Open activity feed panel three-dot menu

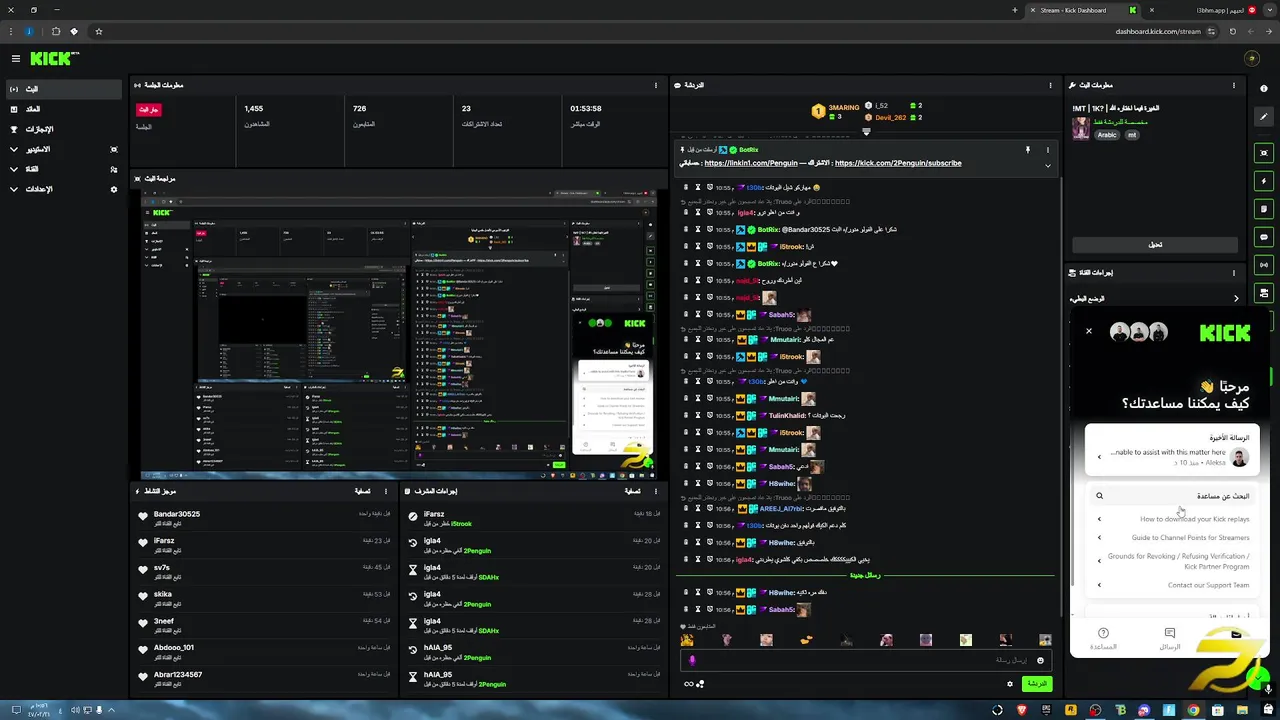(x=386, y=491)
